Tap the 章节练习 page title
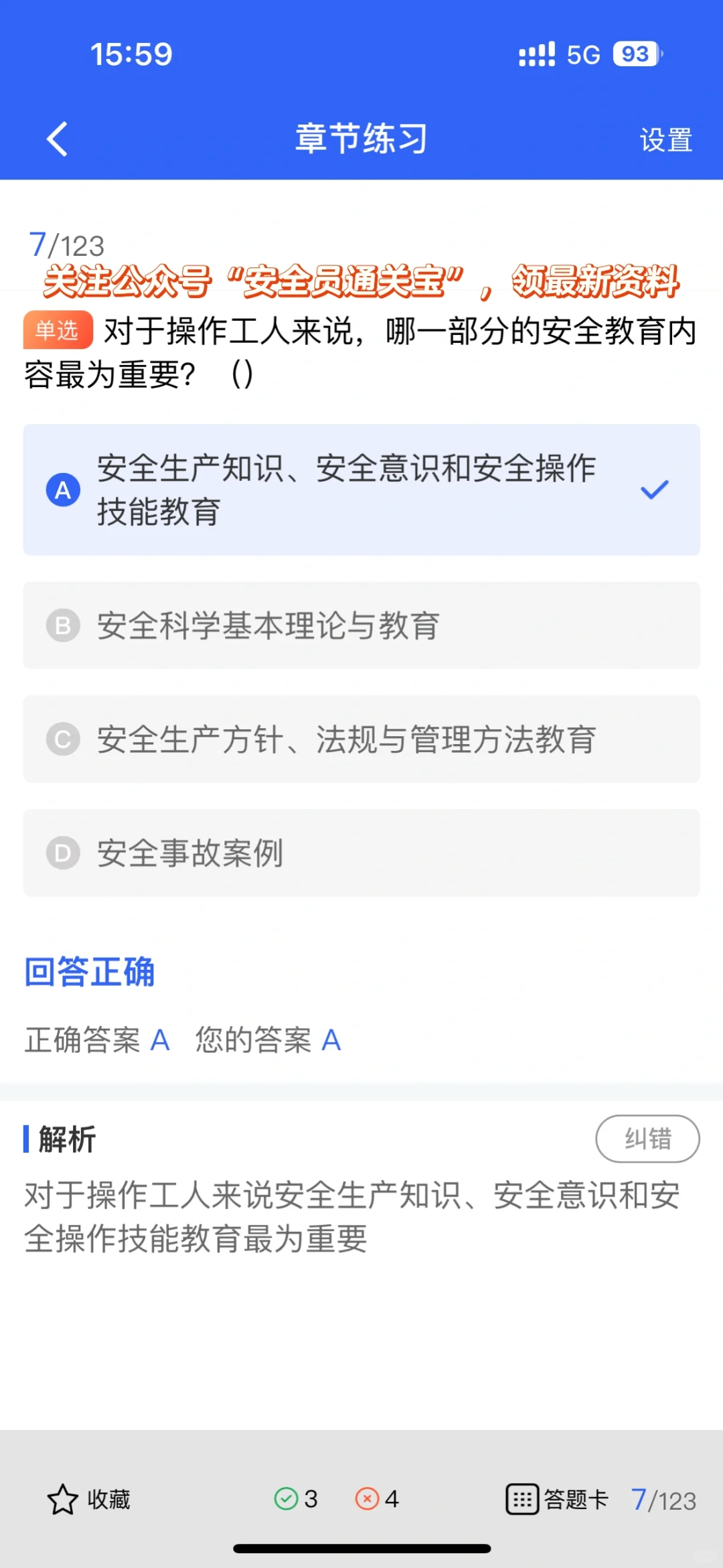Screen dimensions: 723x1568 point(361,139)
